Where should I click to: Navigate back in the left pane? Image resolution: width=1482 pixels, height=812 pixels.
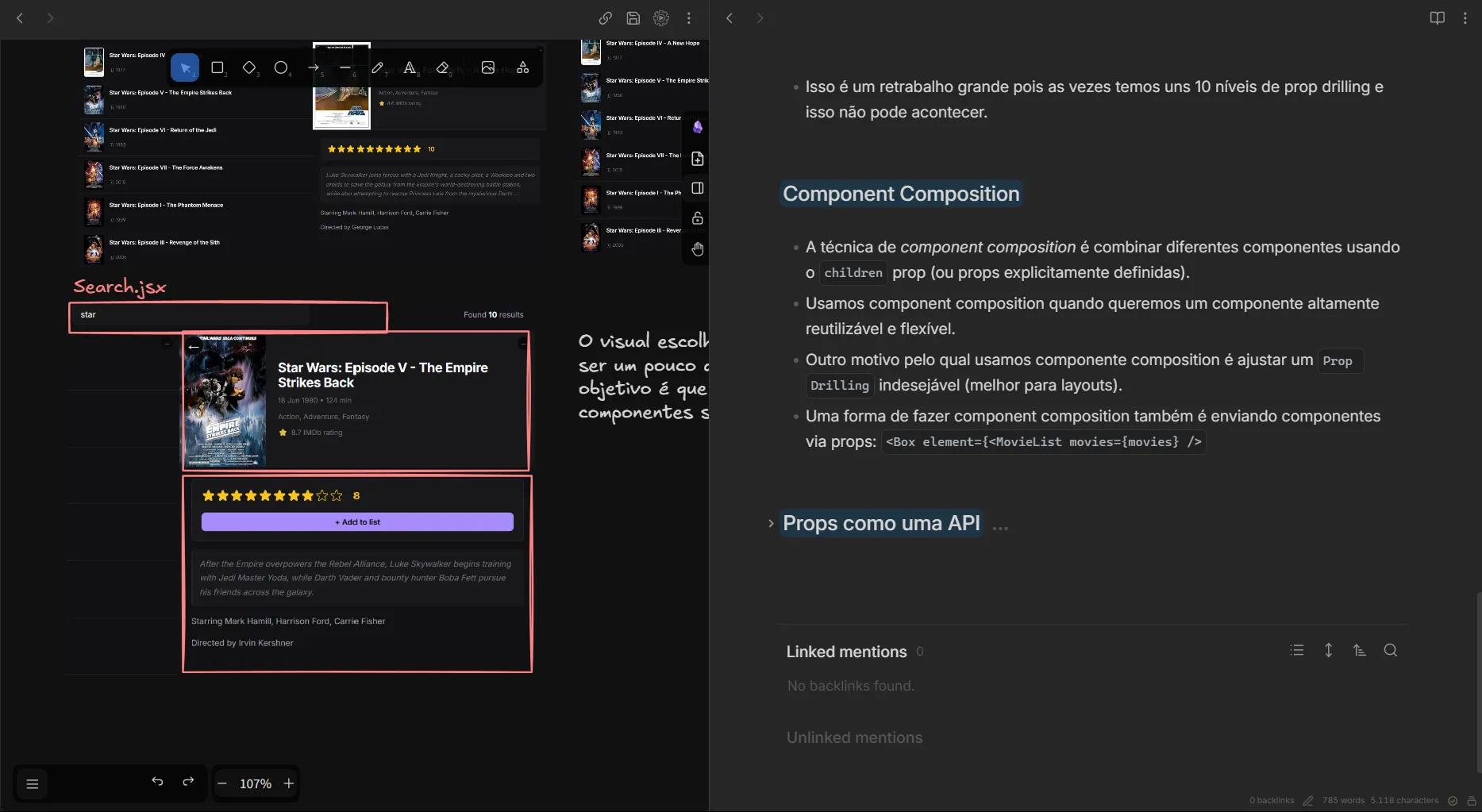[x=20, y=18]
